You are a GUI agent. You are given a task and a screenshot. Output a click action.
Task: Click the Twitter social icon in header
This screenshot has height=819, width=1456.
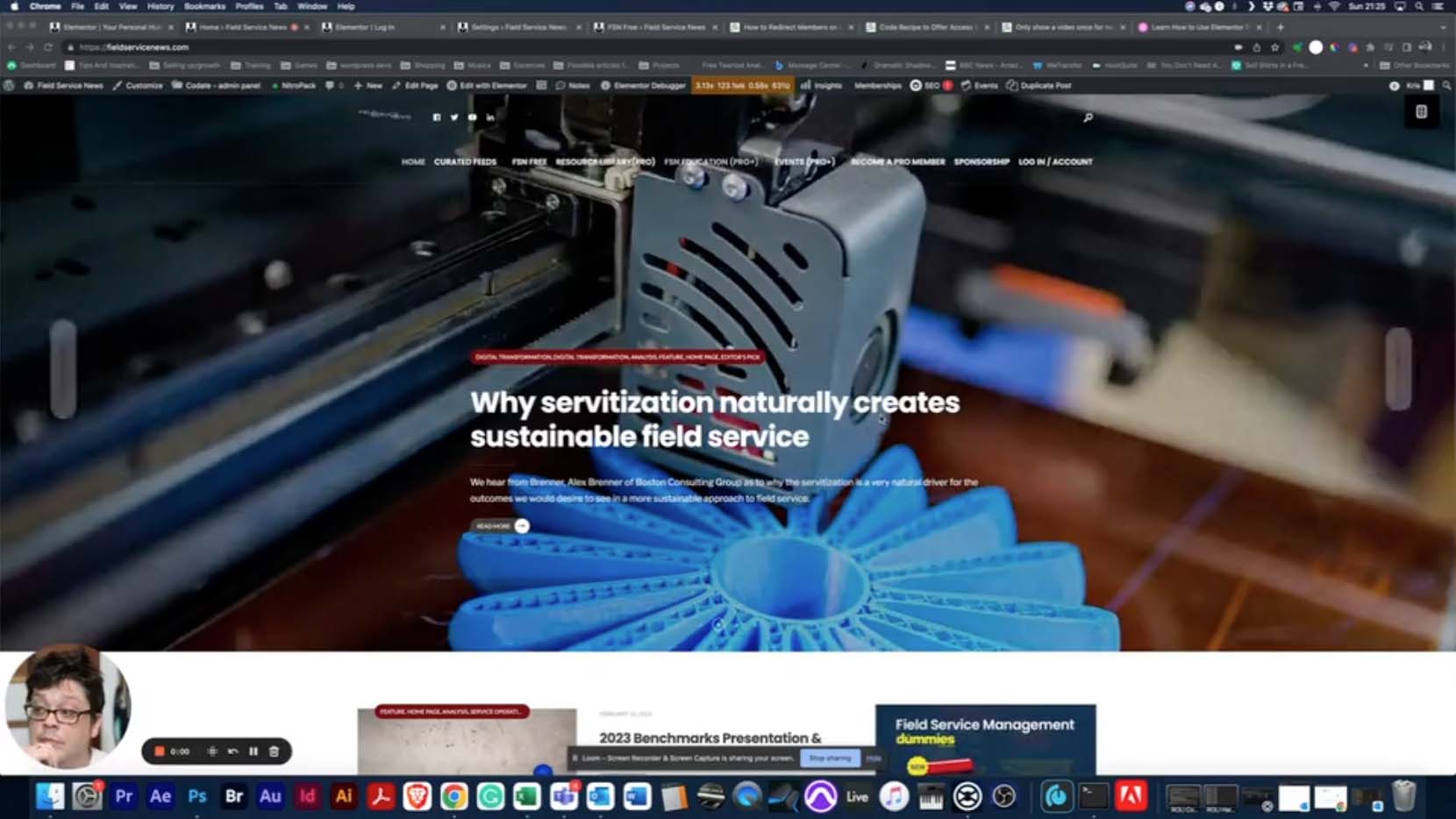454,118
